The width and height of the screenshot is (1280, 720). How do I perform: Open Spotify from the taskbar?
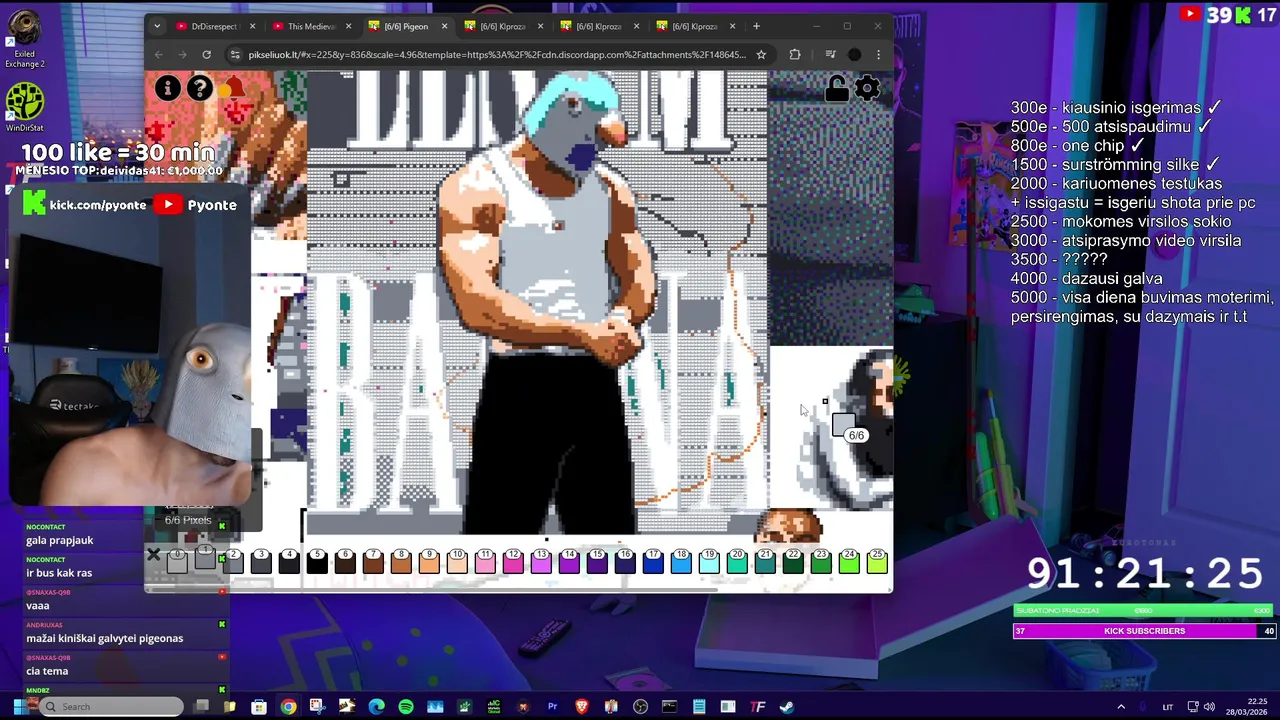click(x=405, y=707)
